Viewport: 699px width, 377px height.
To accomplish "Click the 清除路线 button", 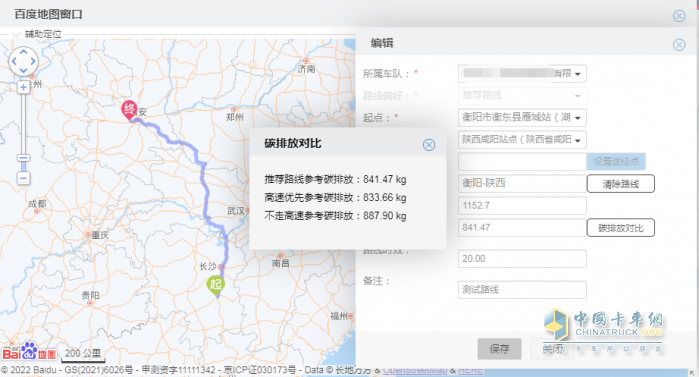I will coord(621,184).
